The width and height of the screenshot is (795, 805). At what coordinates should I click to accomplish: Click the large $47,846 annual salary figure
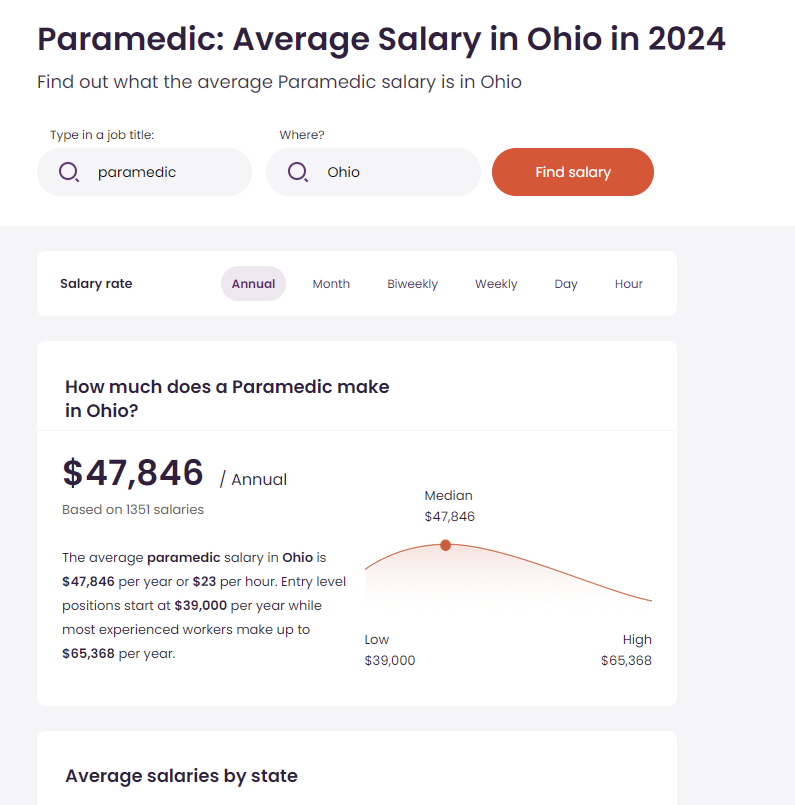click(x=133, y=473)
